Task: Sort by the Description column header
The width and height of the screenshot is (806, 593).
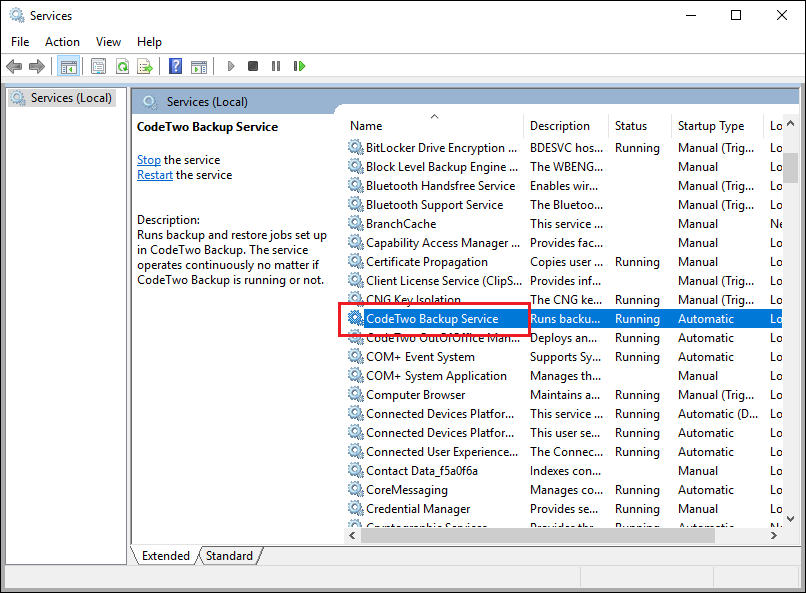Action: tap(566, 126)
